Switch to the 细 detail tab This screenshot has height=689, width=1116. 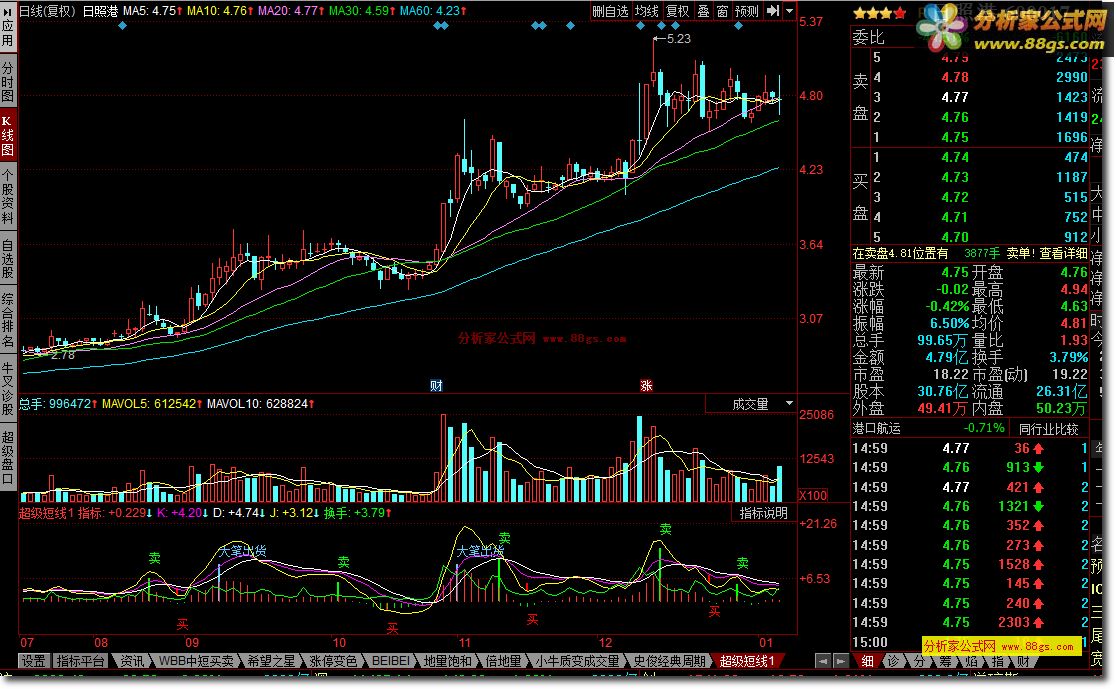point(868,661)
